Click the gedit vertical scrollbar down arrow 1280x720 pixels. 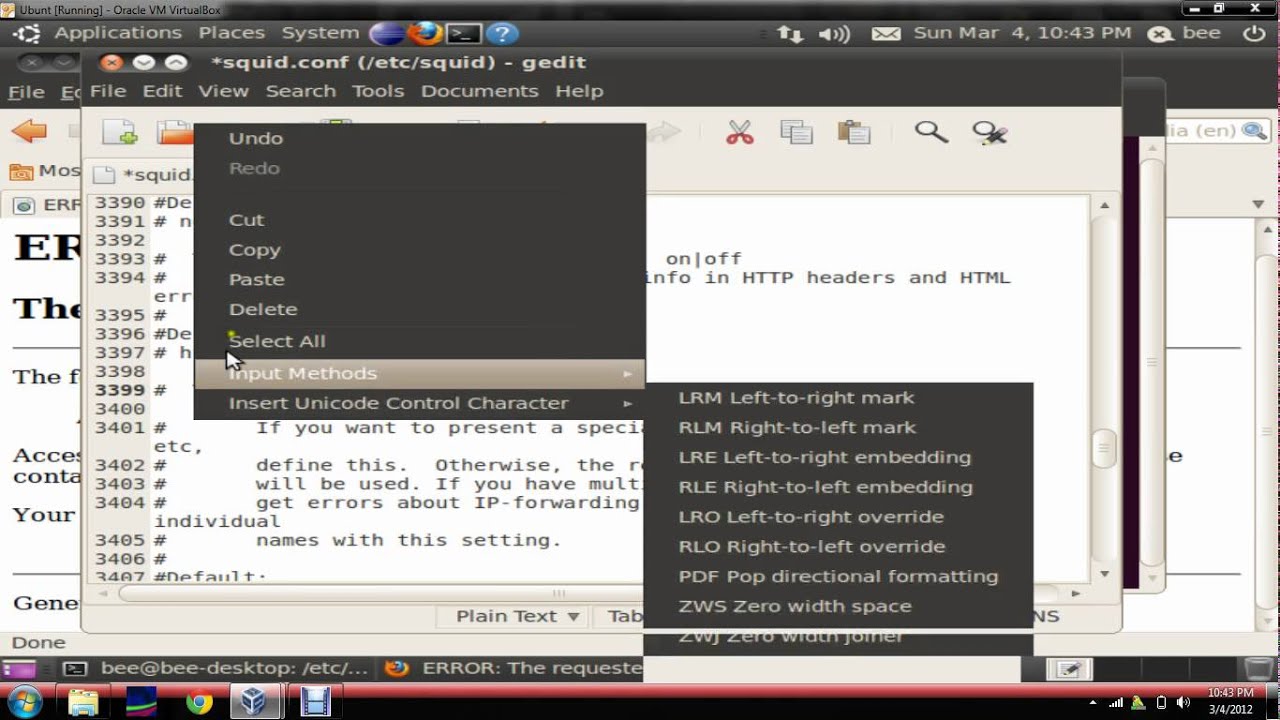tap(1105, 574)
